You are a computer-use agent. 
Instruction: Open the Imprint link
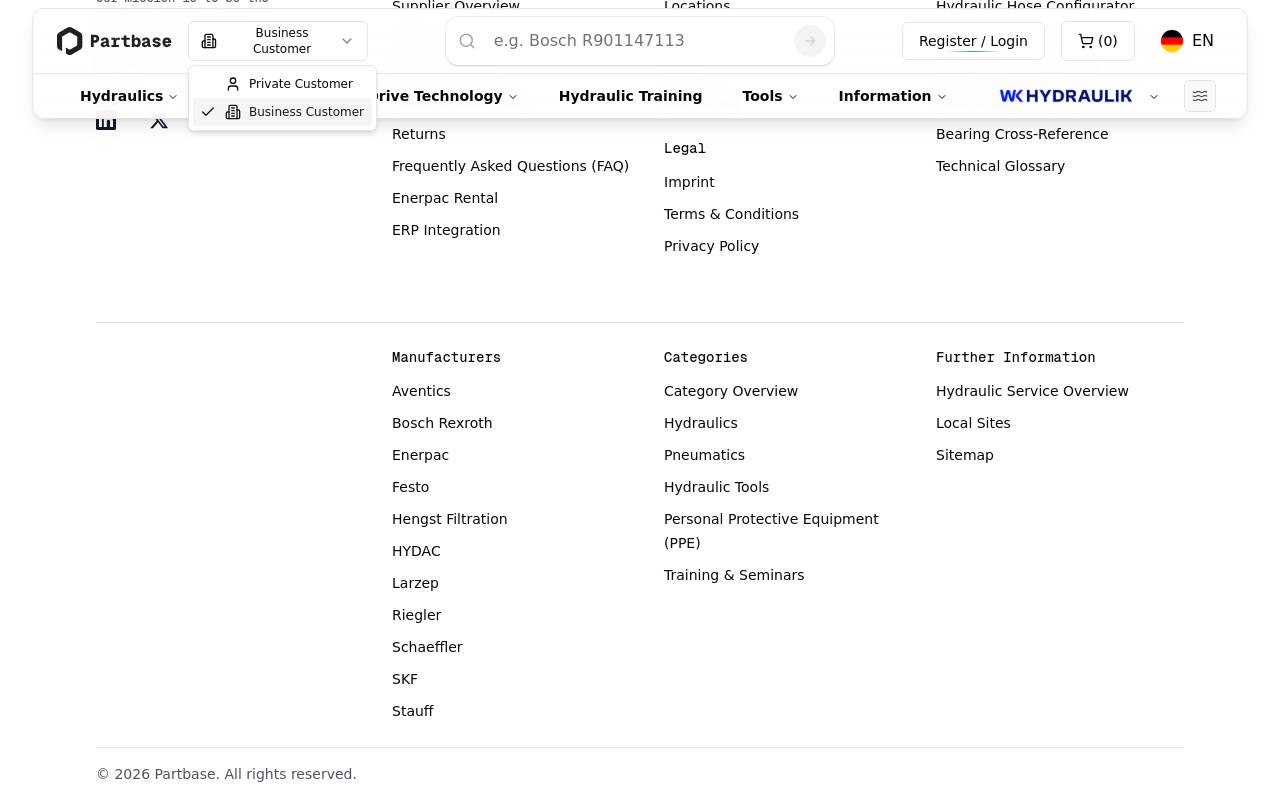[x=689, y=182]
